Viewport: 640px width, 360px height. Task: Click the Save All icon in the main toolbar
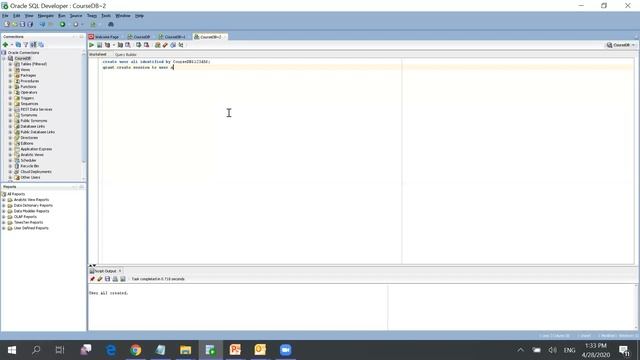point(30,24)
